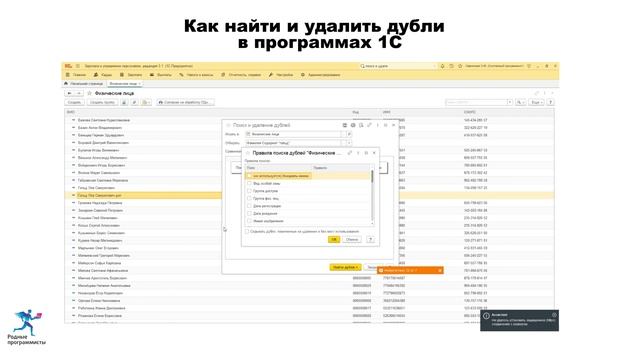Viewport: 640px width, 360px height.
Task: Click the find magnifier button near the search field
Action: pos(520,102)
